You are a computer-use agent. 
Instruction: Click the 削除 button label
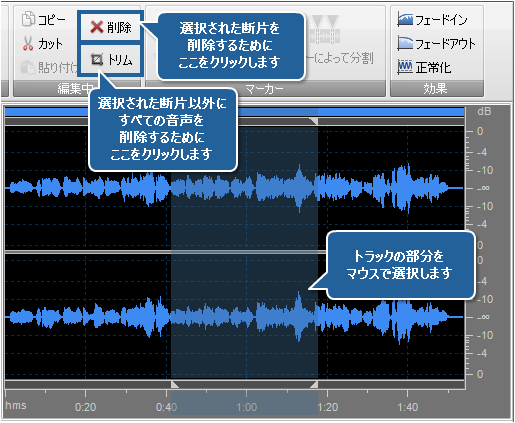coord(119,27)
